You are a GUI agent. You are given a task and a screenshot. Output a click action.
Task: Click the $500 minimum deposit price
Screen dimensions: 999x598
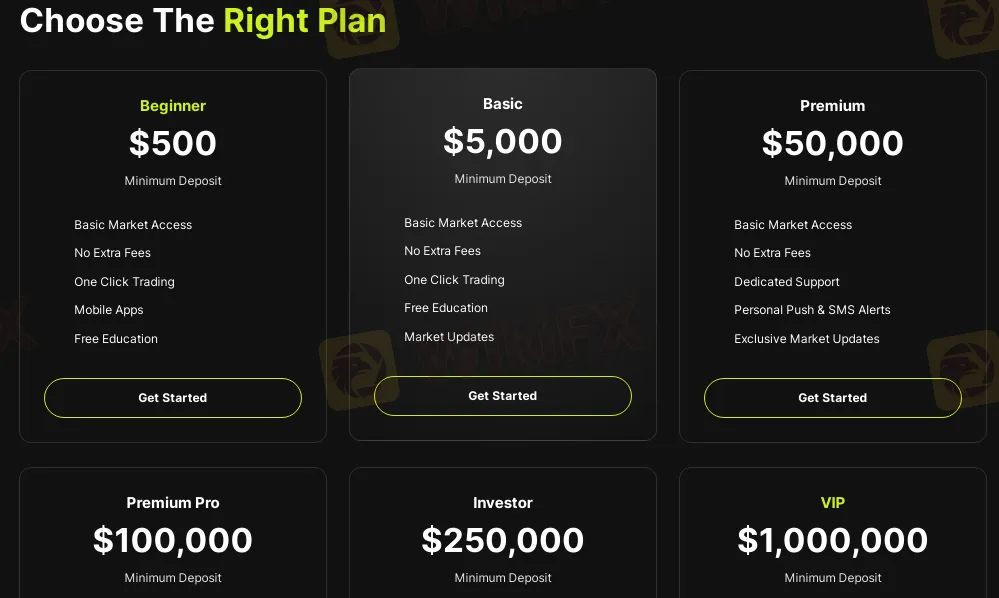(x=173, y=143)
